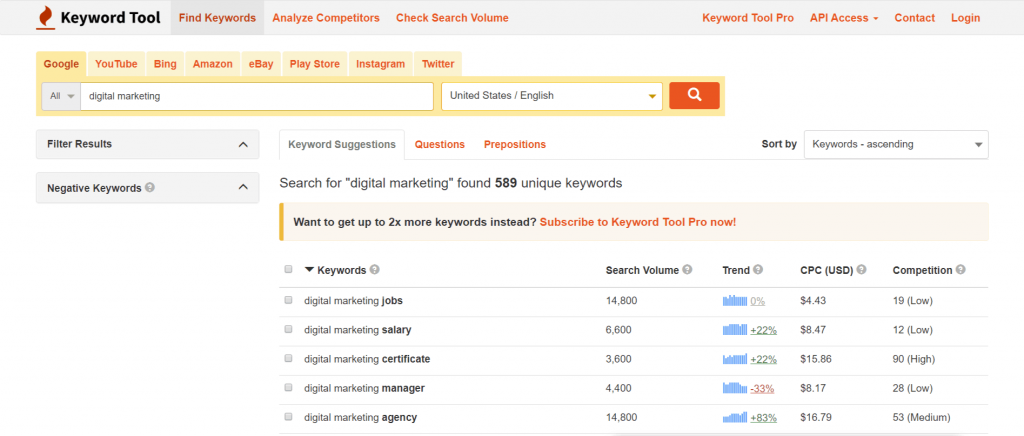Check the digital marketing manager row
Image resolution: width=1024 pixels, height=436 pixels.
[x=288, y=388]
